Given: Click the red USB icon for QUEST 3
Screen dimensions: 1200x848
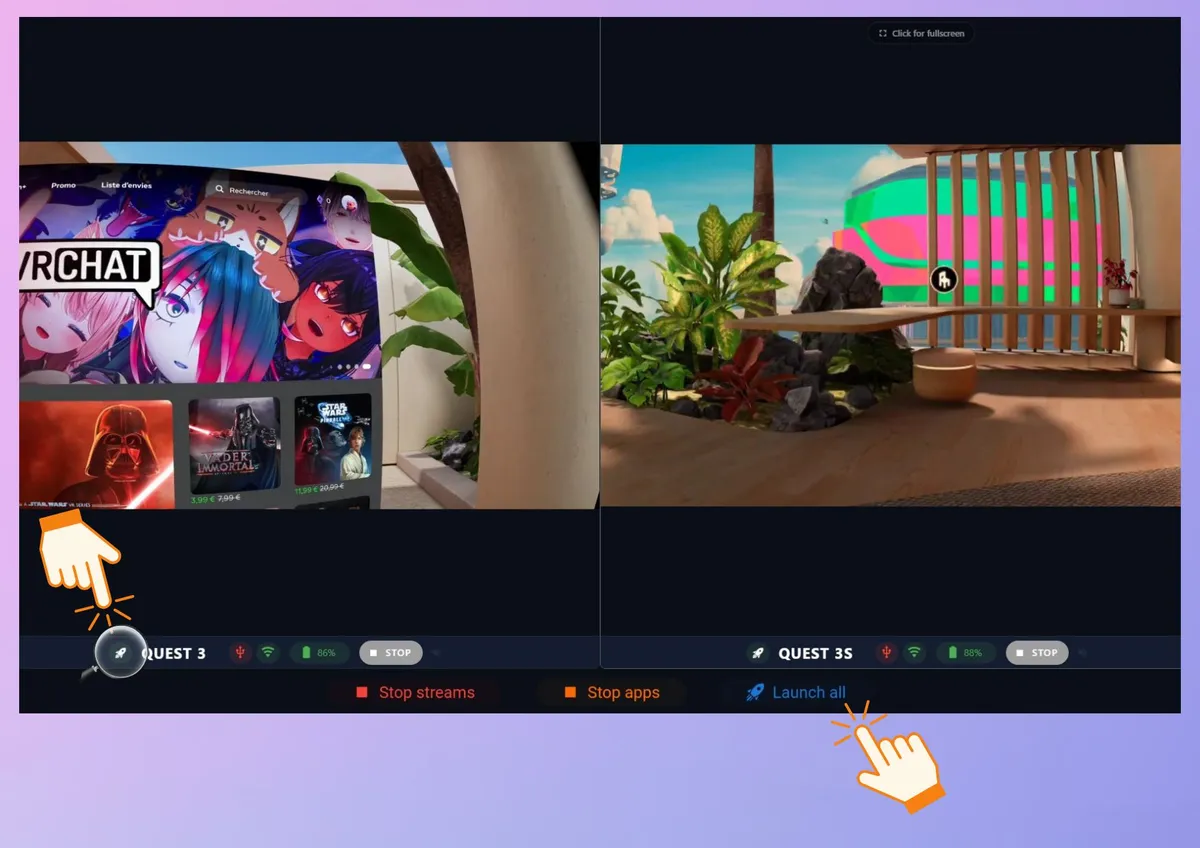Looking at the screenshot, I should [x=239, y=653].
